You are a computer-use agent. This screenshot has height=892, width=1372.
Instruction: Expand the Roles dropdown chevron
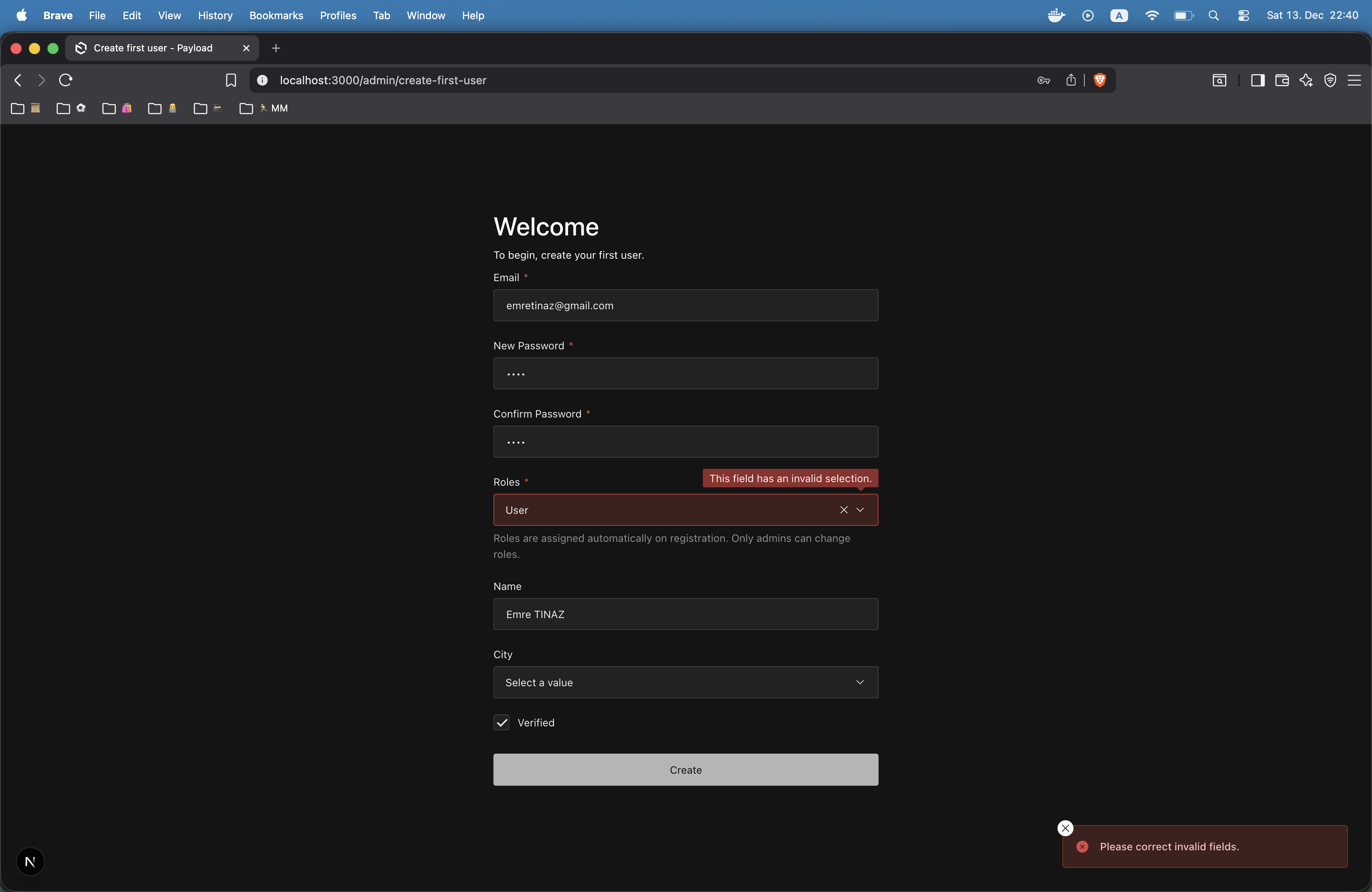[x=860, y=510]
